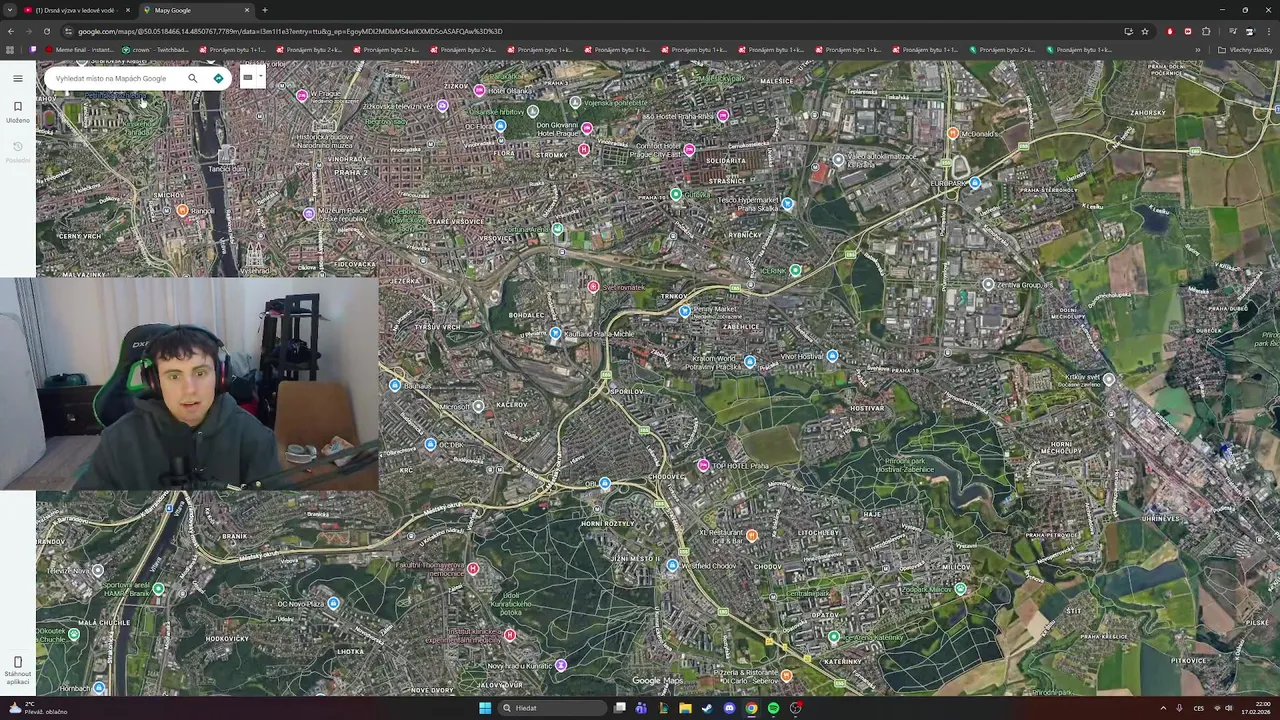Expand the dropdown arrow beside the keyboard icon
The height and width of the screenshot is (720, 1280).
[x=260, y=76]
